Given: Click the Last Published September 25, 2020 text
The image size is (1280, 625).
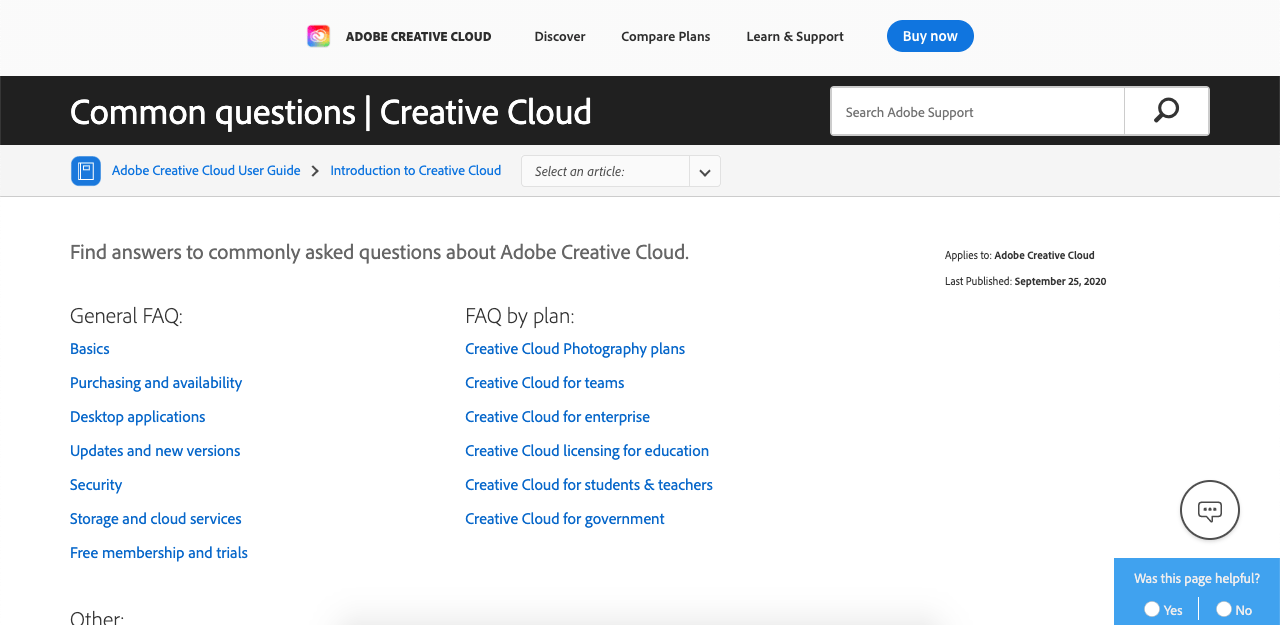Looking at the screenshot, I should point(1025,282).
